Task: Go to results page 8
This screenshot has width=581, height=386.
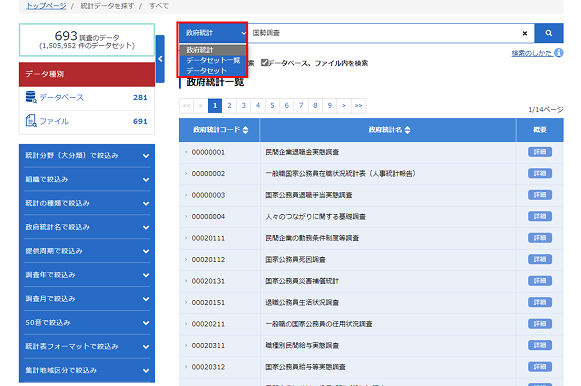Action: (315, 106)
